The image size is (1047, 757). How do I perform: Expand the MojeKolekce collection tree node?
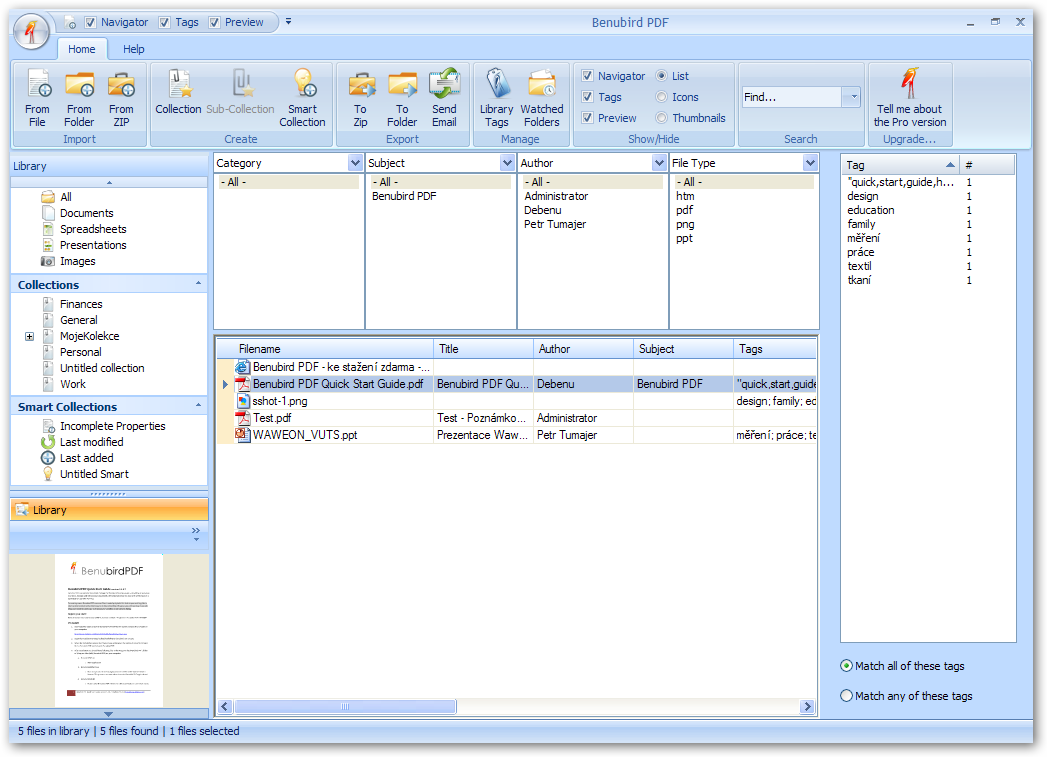(29, 336)
